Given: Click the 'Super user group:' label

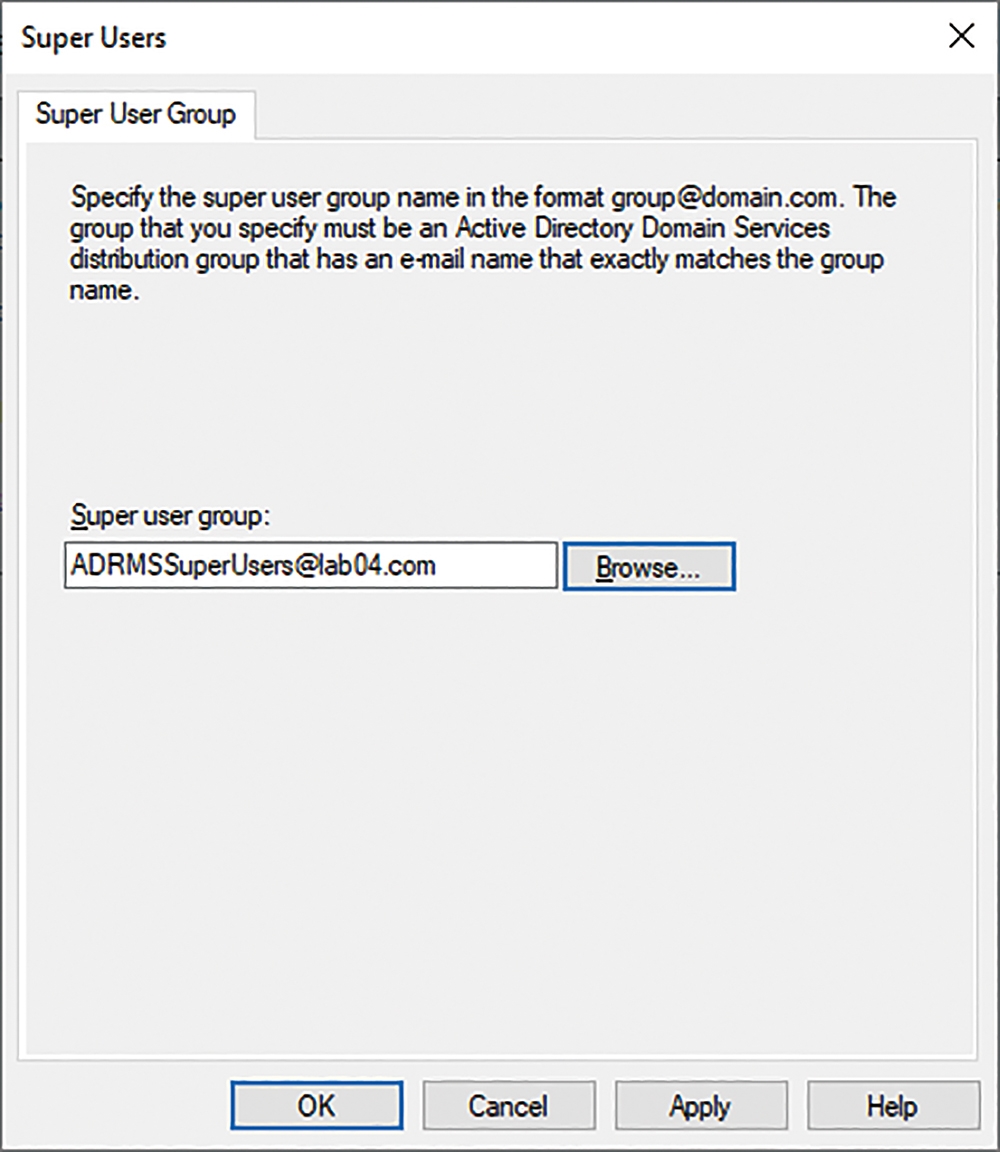Looking at the screenshot, I should point(170,516).
